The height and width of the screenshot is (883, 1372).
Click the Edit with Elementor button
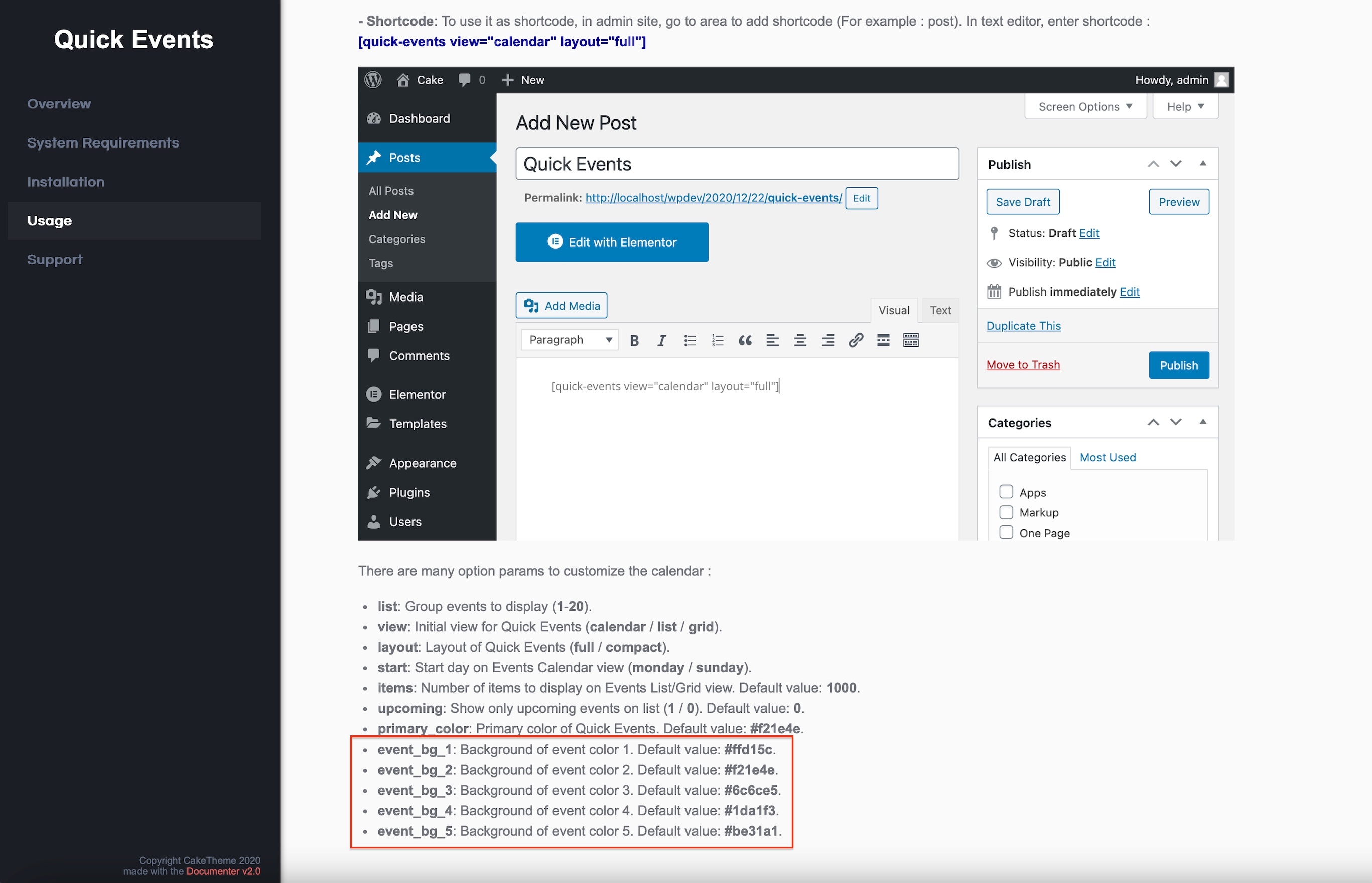(612, 242)
